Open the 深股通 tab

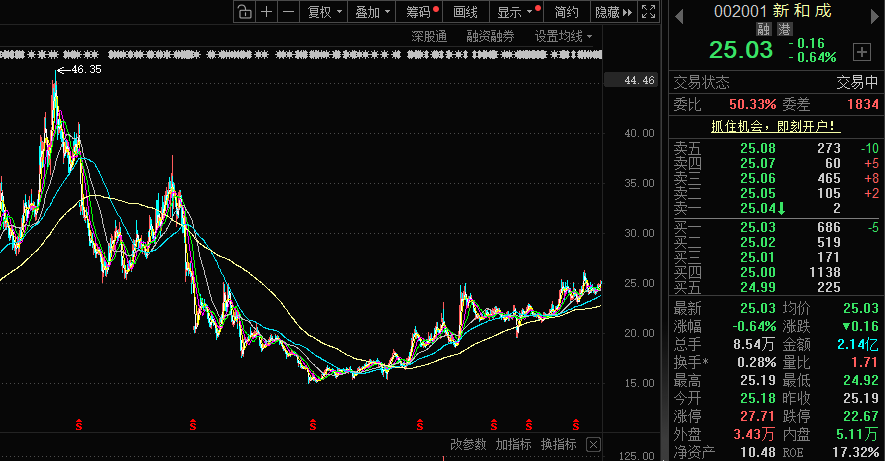point(429,36)
